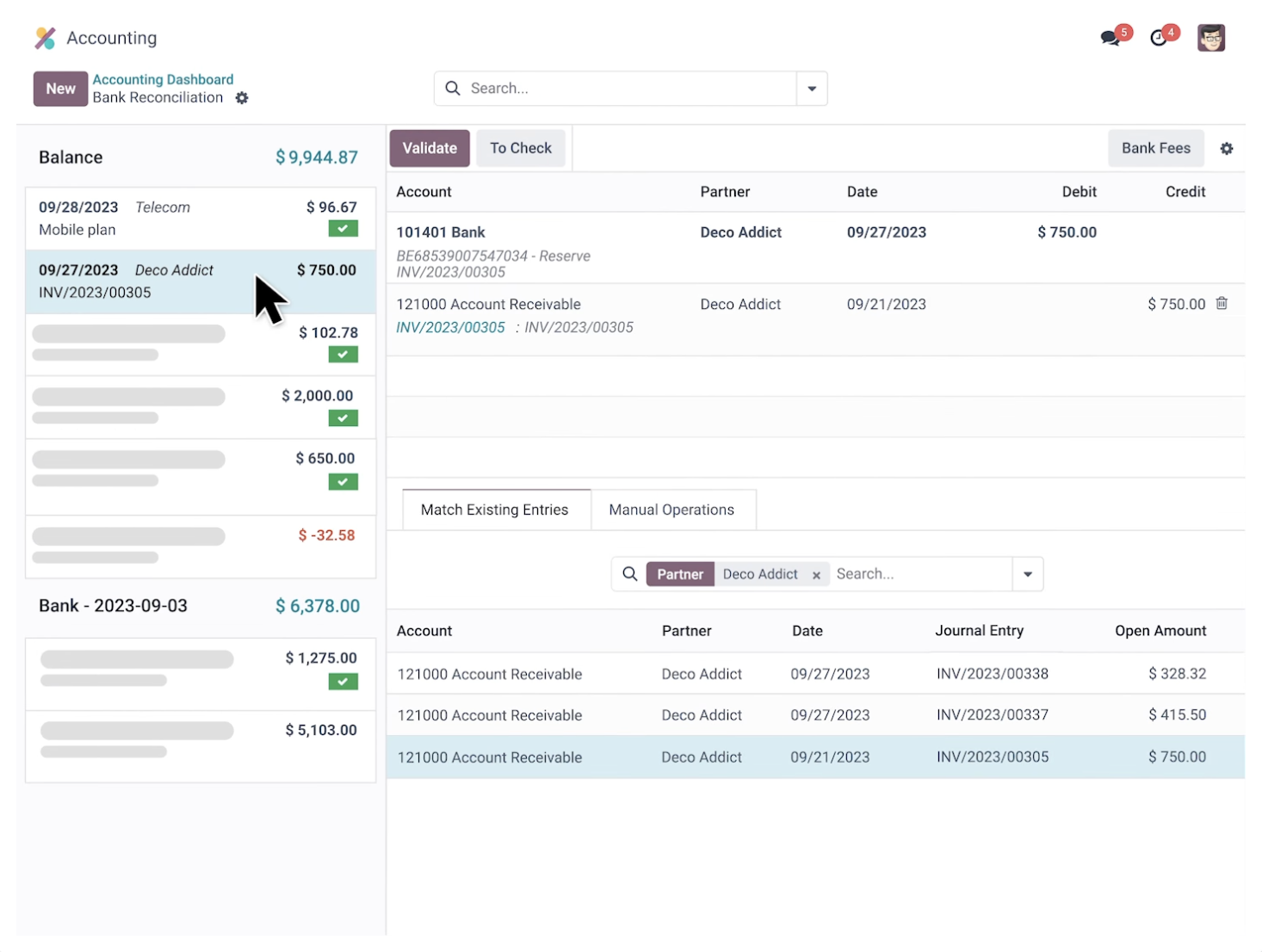Screen dimensions: 1262x952
Task: Click green checkmark on the $96.67 Telecom line
Action: (x=343, y=229)
